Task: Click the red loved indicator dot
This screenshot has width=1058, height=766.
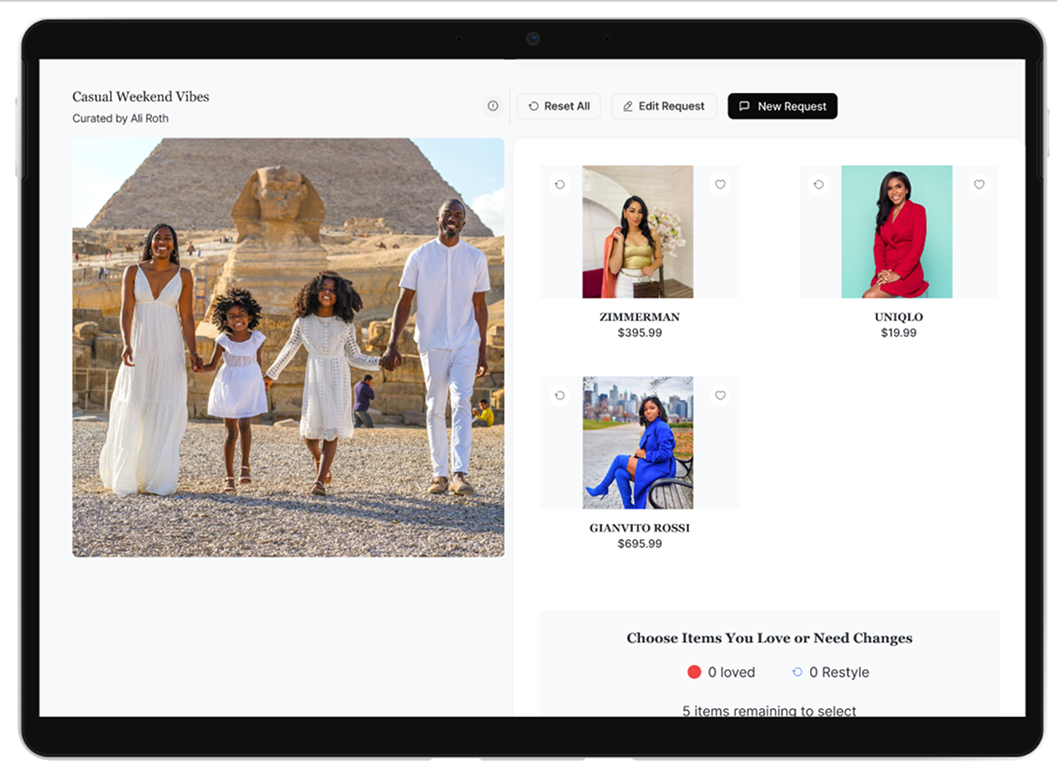Action: pyautogui.click(x=694, y=672)
